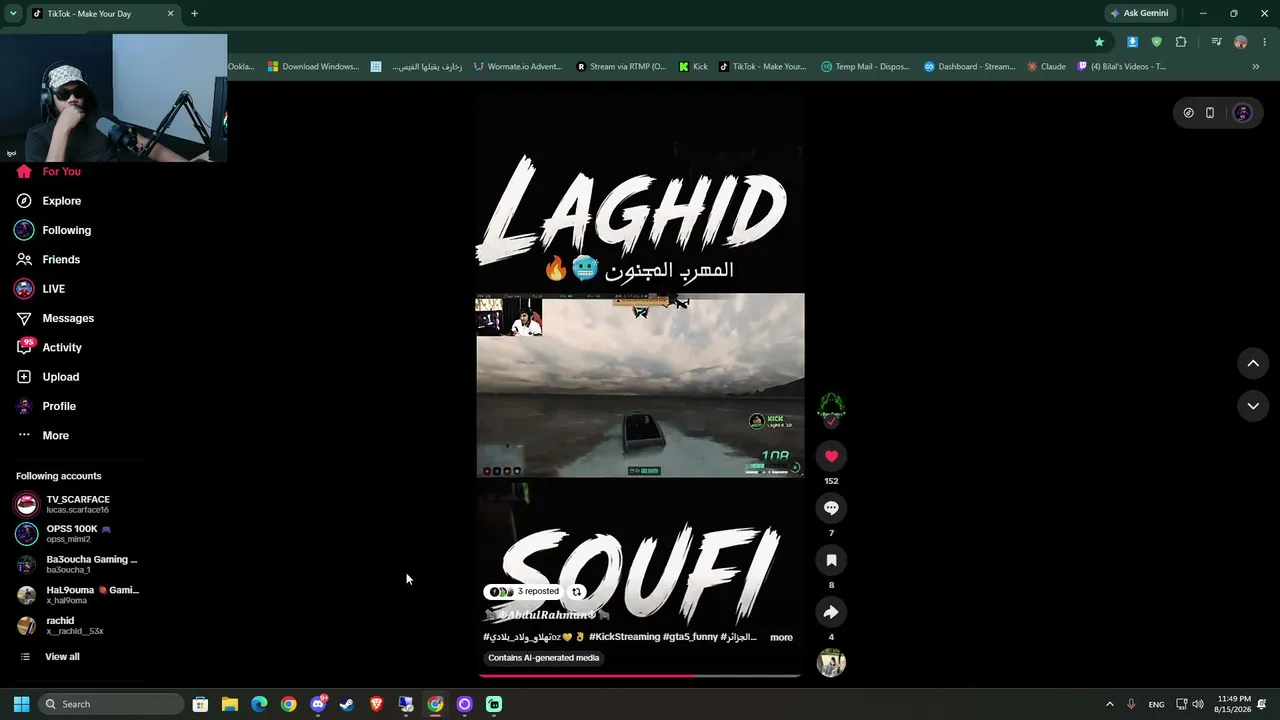Show hidden system tray icons
The height and width of the screenshot is (720, 1280).
point(1109,704)
